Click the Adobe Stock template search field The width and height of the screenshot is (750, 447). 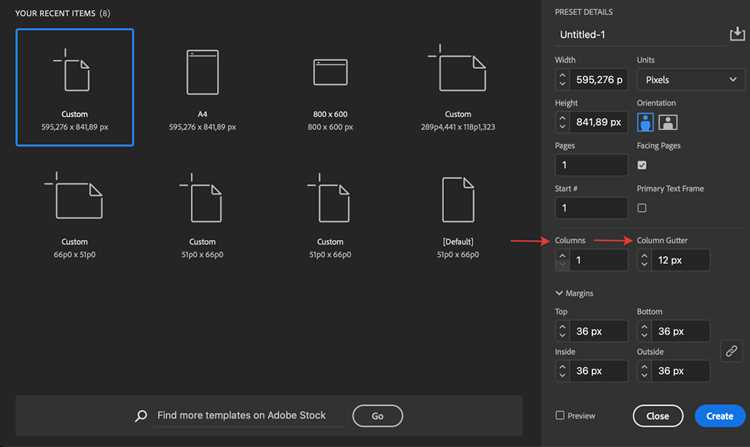tap(247, 415)
